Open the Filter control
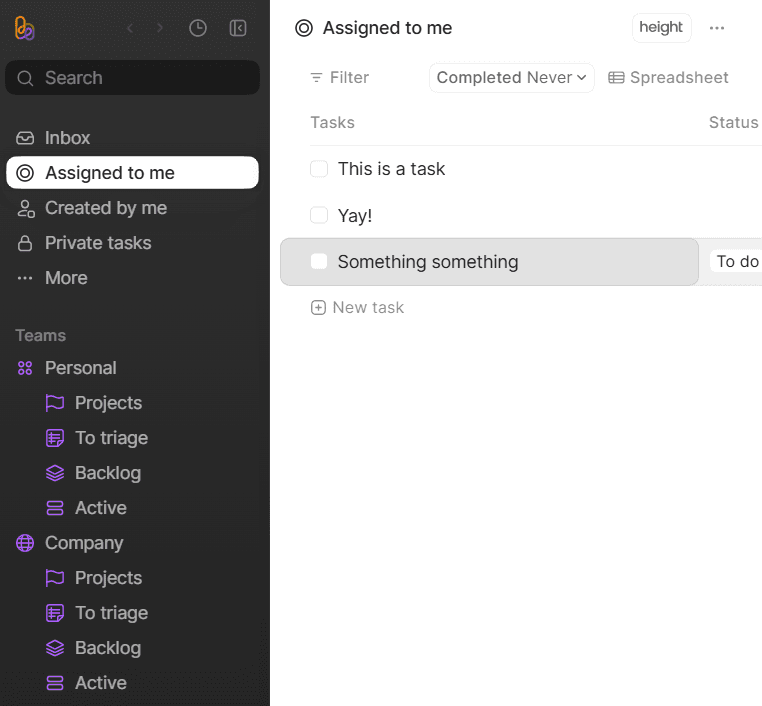 click(x=340, y=78)
